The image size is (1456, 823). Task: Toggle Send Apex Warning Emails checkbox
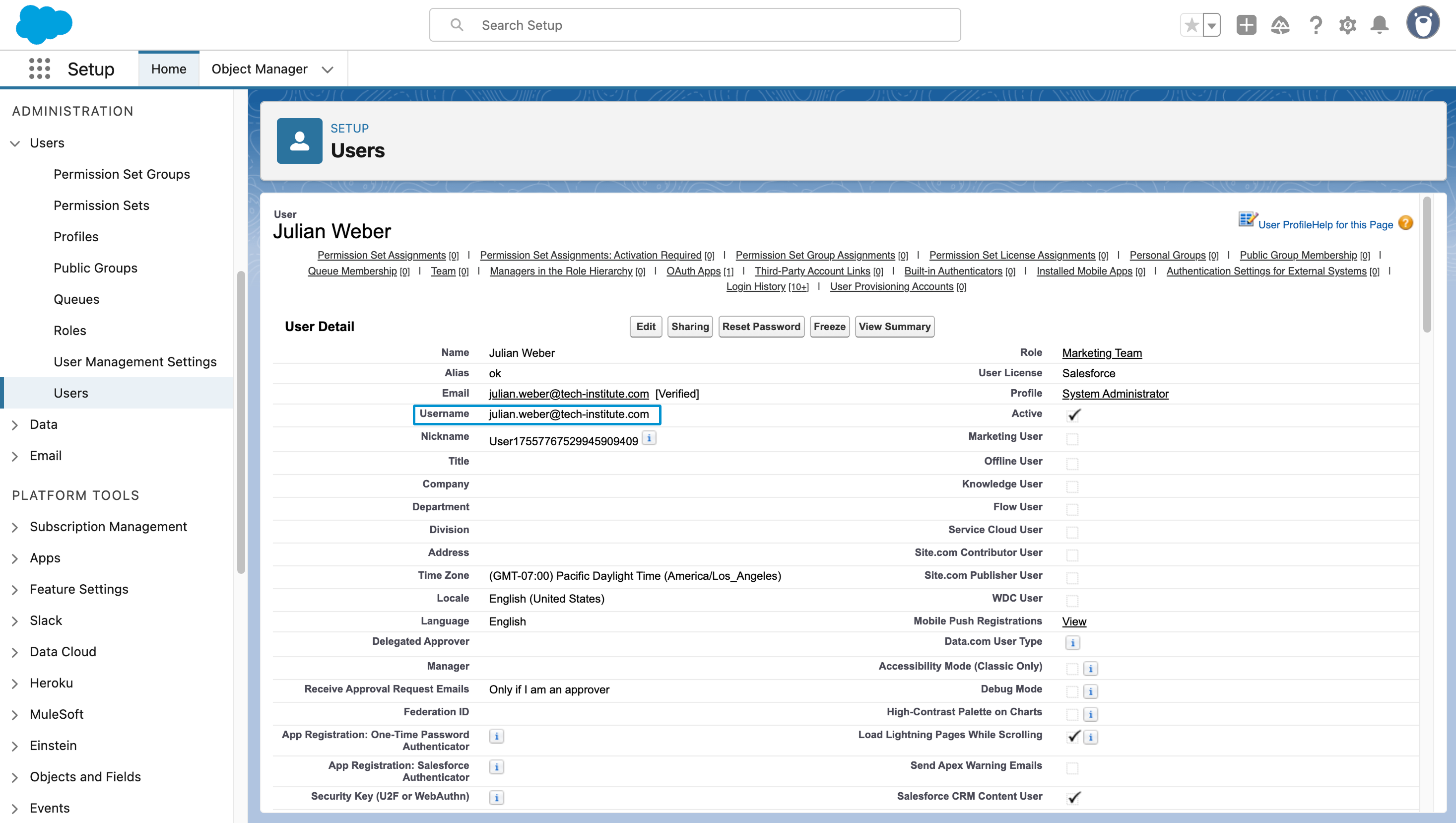1072,768
